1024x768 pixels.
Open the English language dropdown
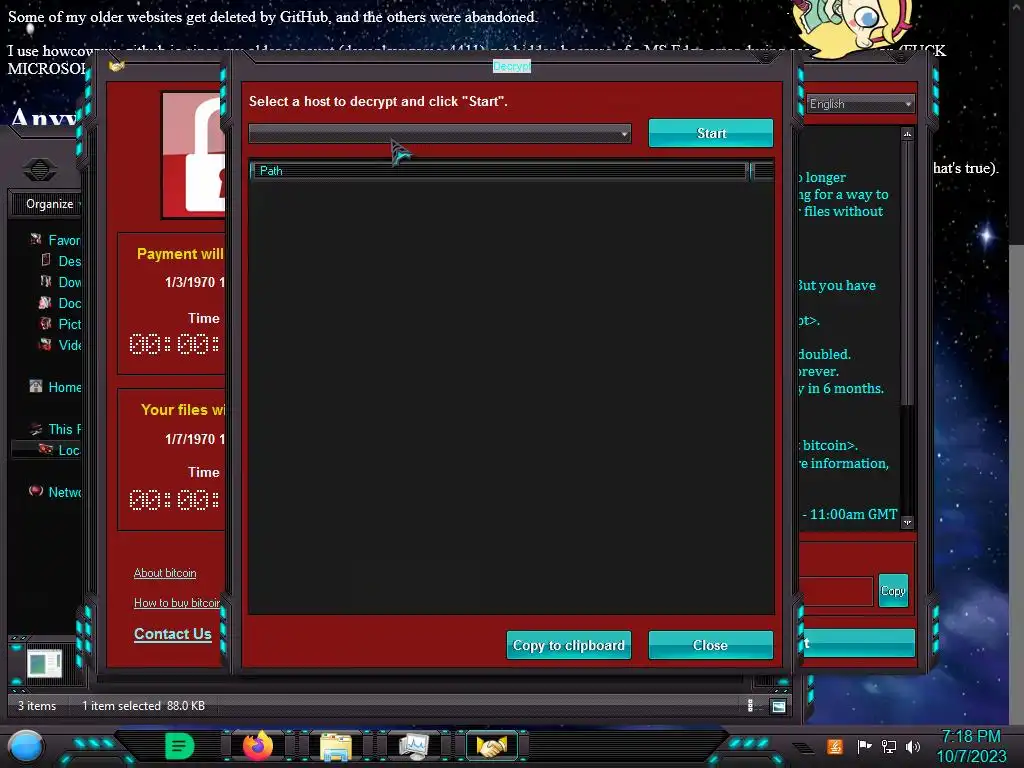[859, 104]
